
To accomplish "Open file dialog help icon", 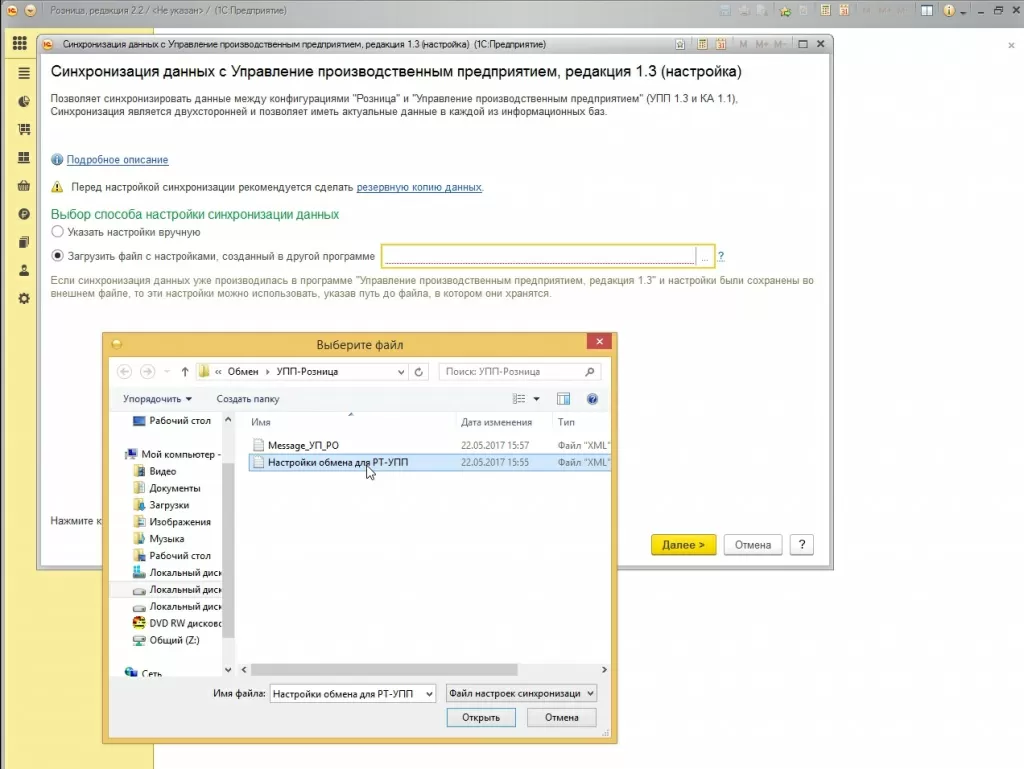I will tap(592, 399).
